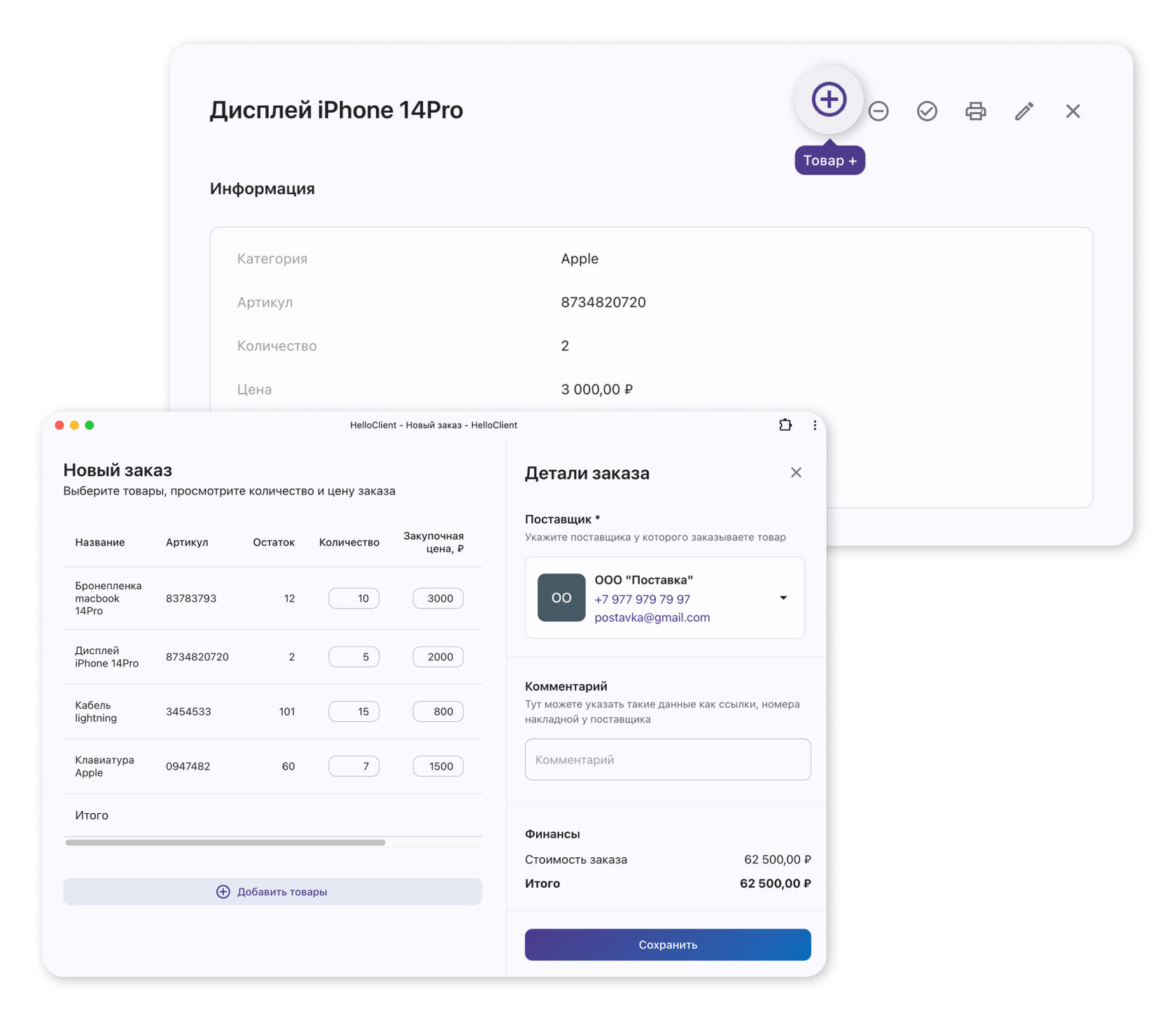Screen dimensions: 1176x1021
Task: Click Добавить товары button
Action: [x=272, y=891]
